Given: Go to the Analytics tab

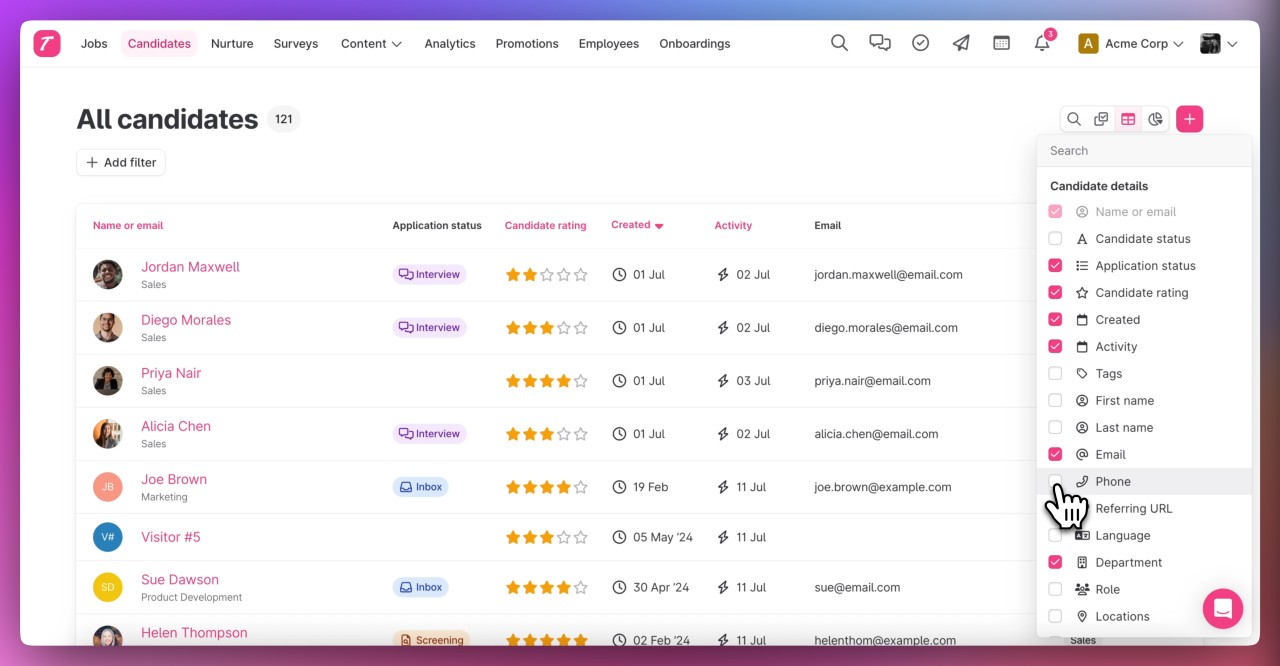Looking at the screenshot, I should [449, 43].
